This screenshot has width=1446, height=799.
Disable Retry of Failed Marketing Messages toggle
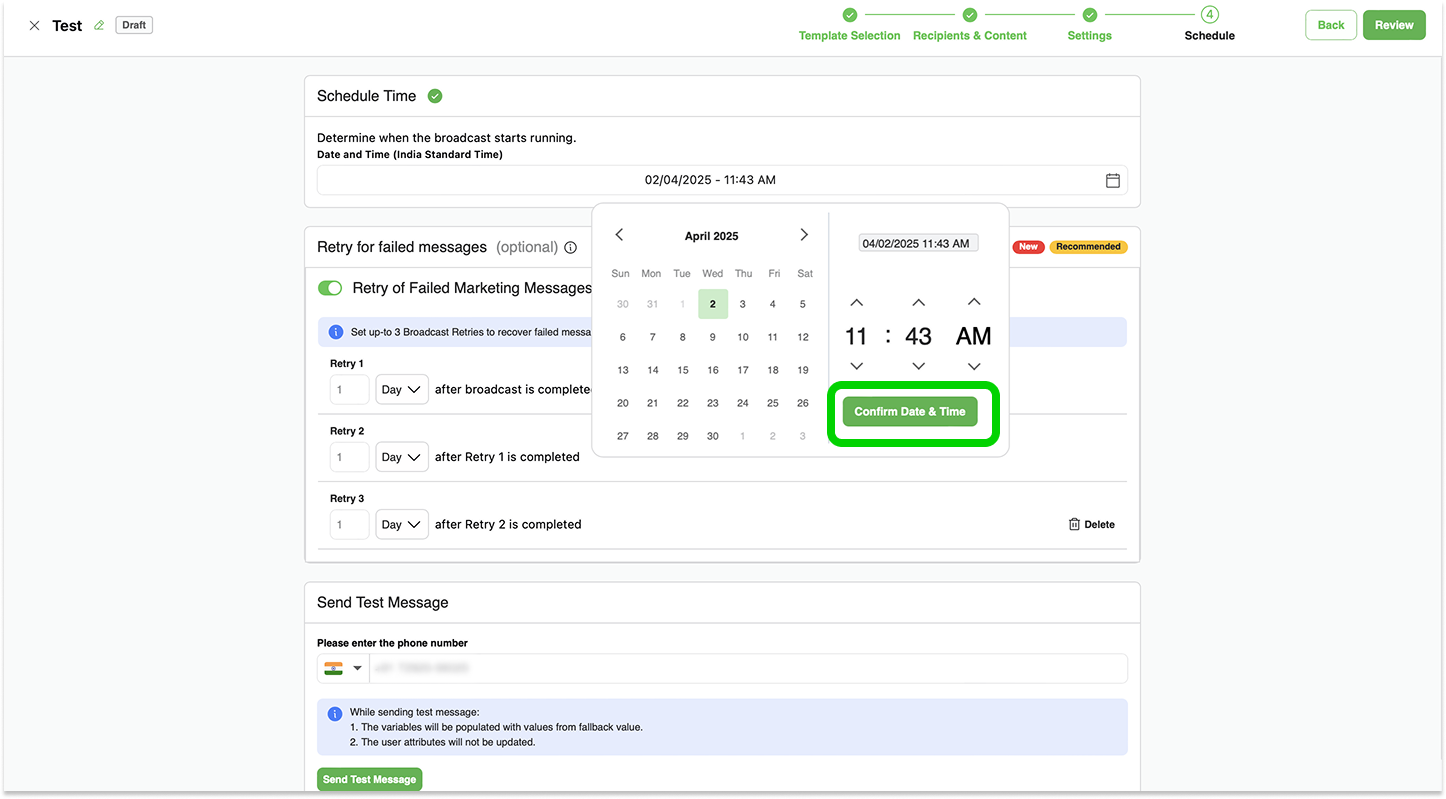point(330,288)
